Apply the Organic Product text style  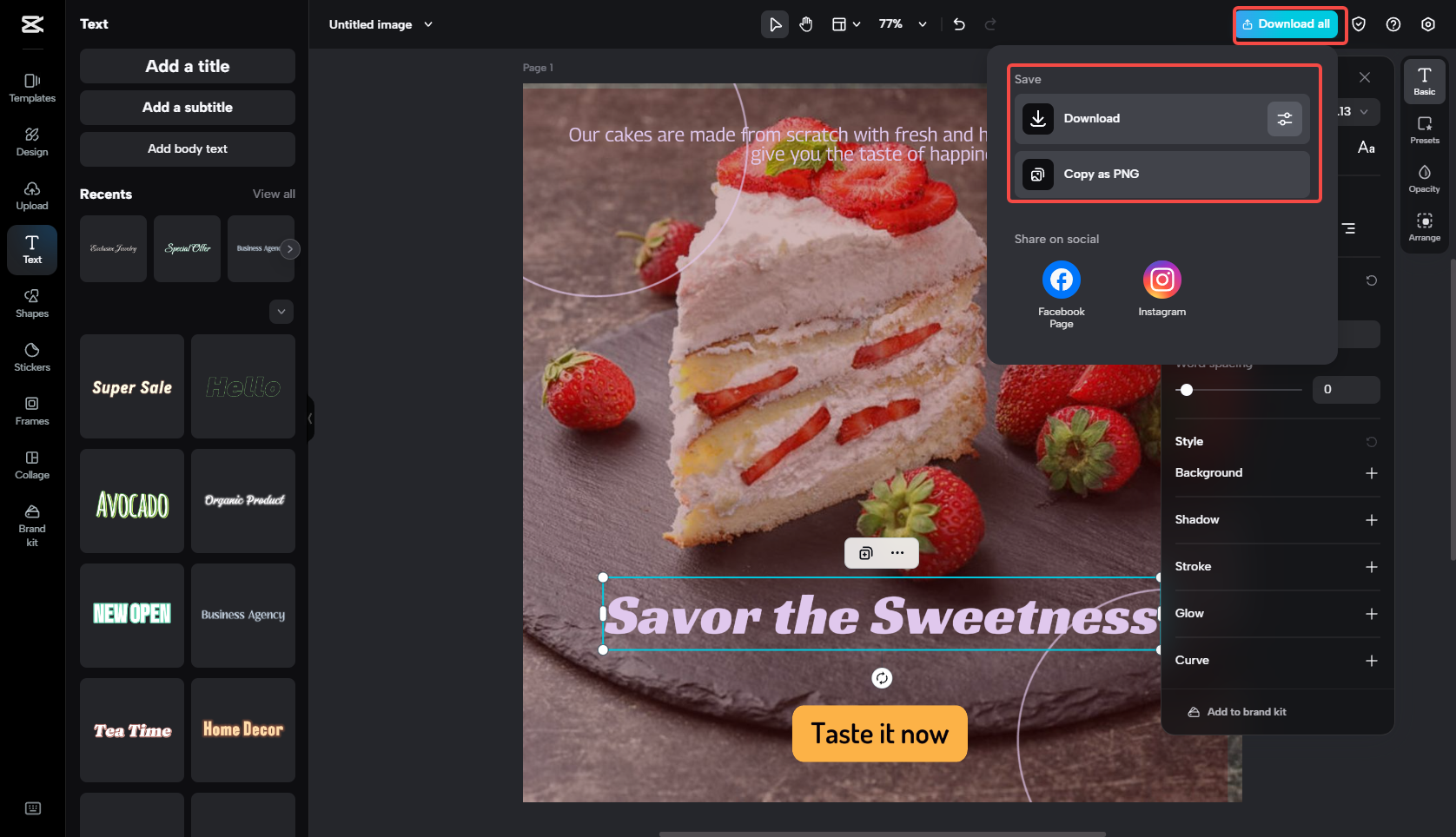pos(243,501)
